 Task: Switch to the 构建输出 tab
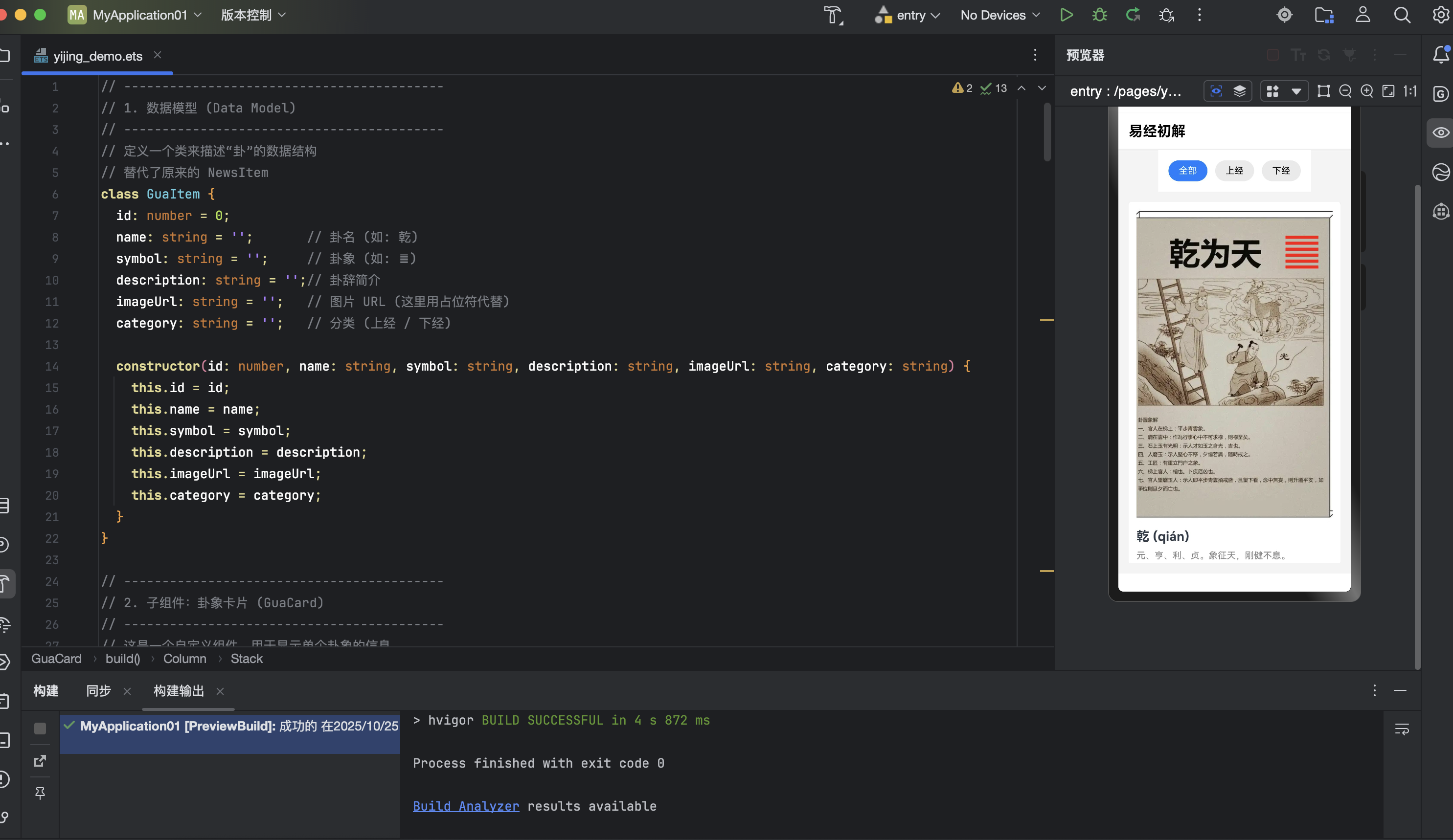click(x=179, y=691)
